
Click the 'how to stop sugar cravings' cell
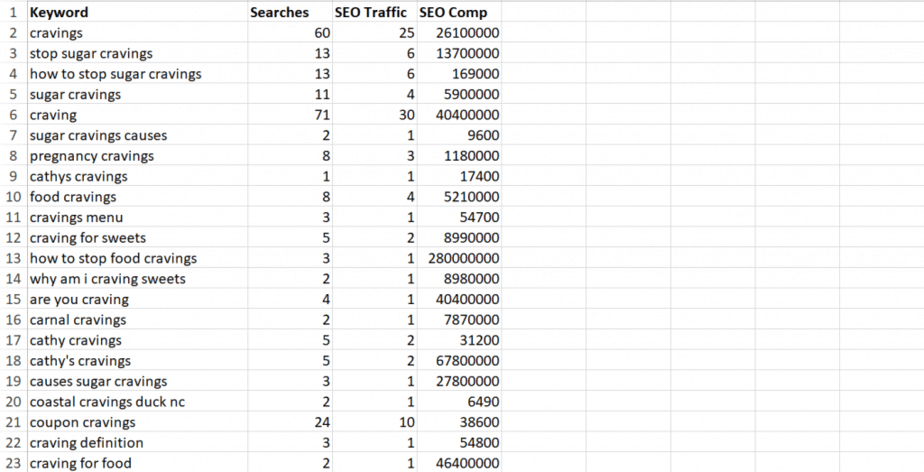115,74
